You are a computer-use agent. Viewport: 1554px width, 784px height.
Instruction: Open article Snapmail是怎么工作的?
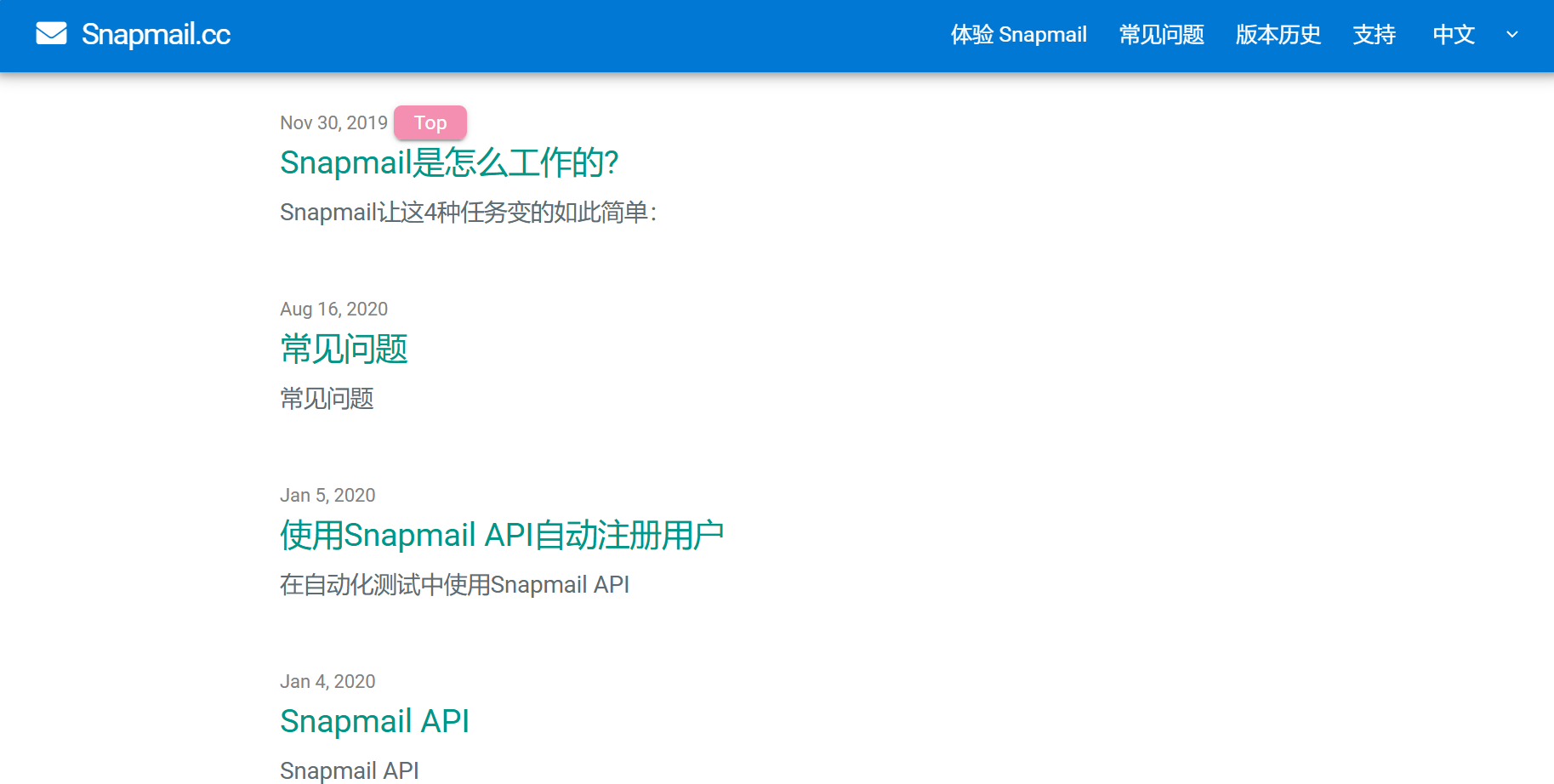(x=449, y=162)
